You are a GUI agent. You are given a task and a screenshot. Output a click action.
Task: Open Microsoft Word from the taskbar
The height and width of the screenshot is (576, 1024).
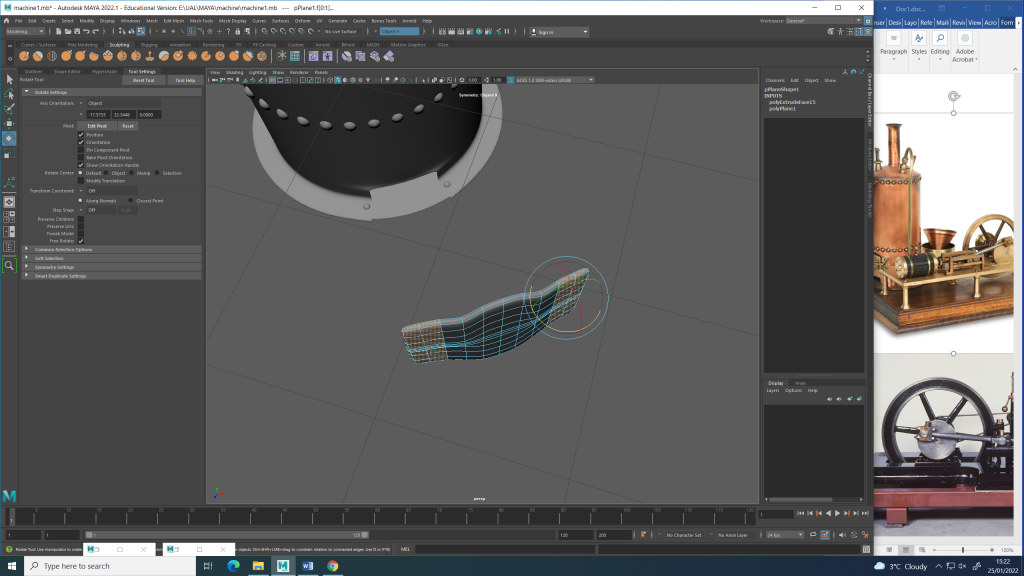(x=307, y=566)
